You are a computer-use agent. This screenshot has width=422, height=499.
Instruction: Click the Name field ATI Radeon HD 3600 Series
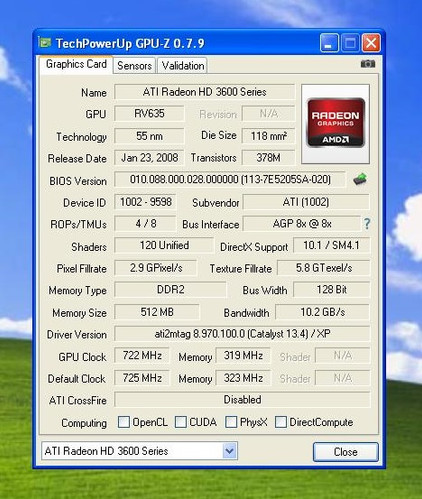pyautogui.click(x=204, y=92)
